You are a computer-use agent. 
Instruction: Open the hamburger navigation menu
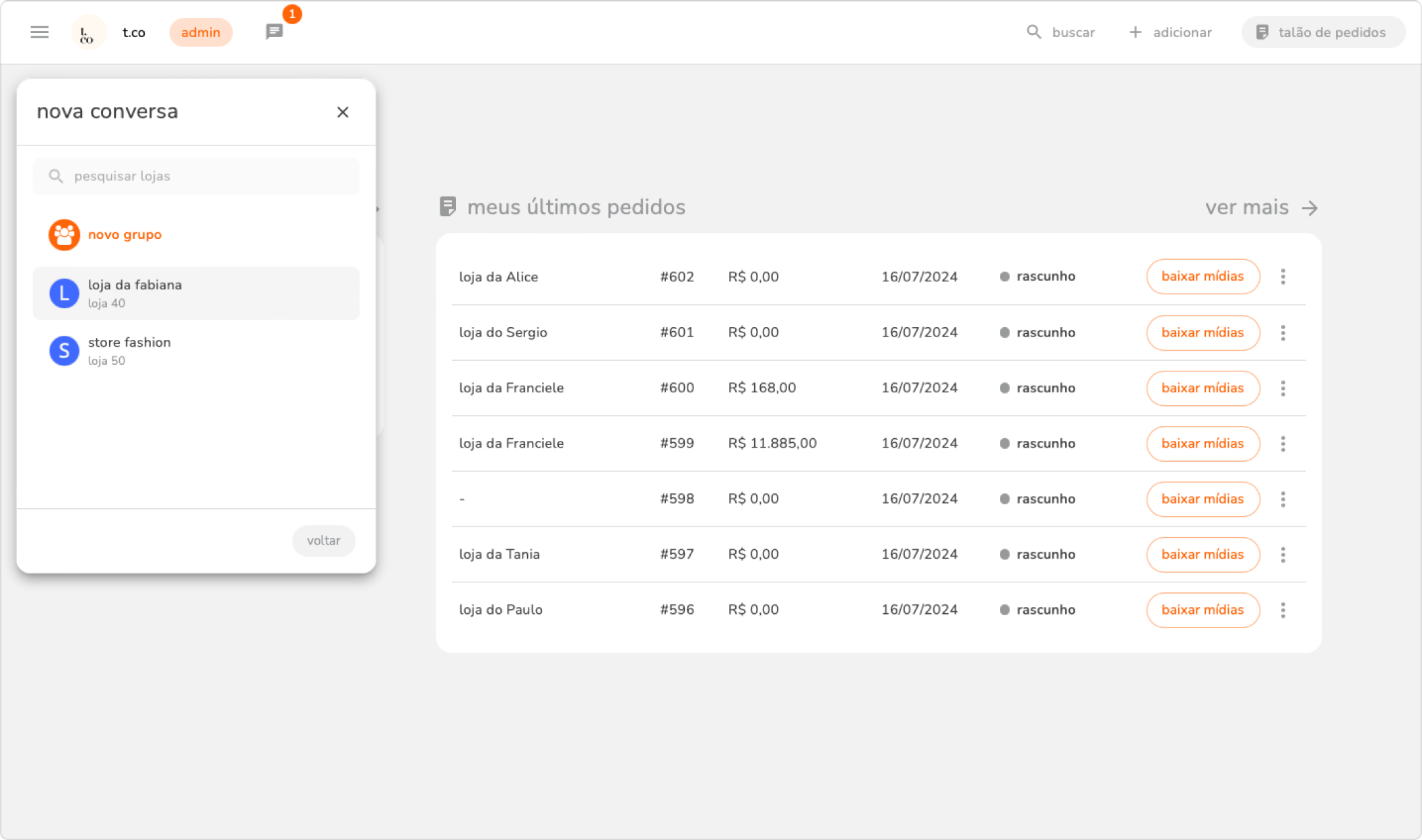[x=40, y=32]
